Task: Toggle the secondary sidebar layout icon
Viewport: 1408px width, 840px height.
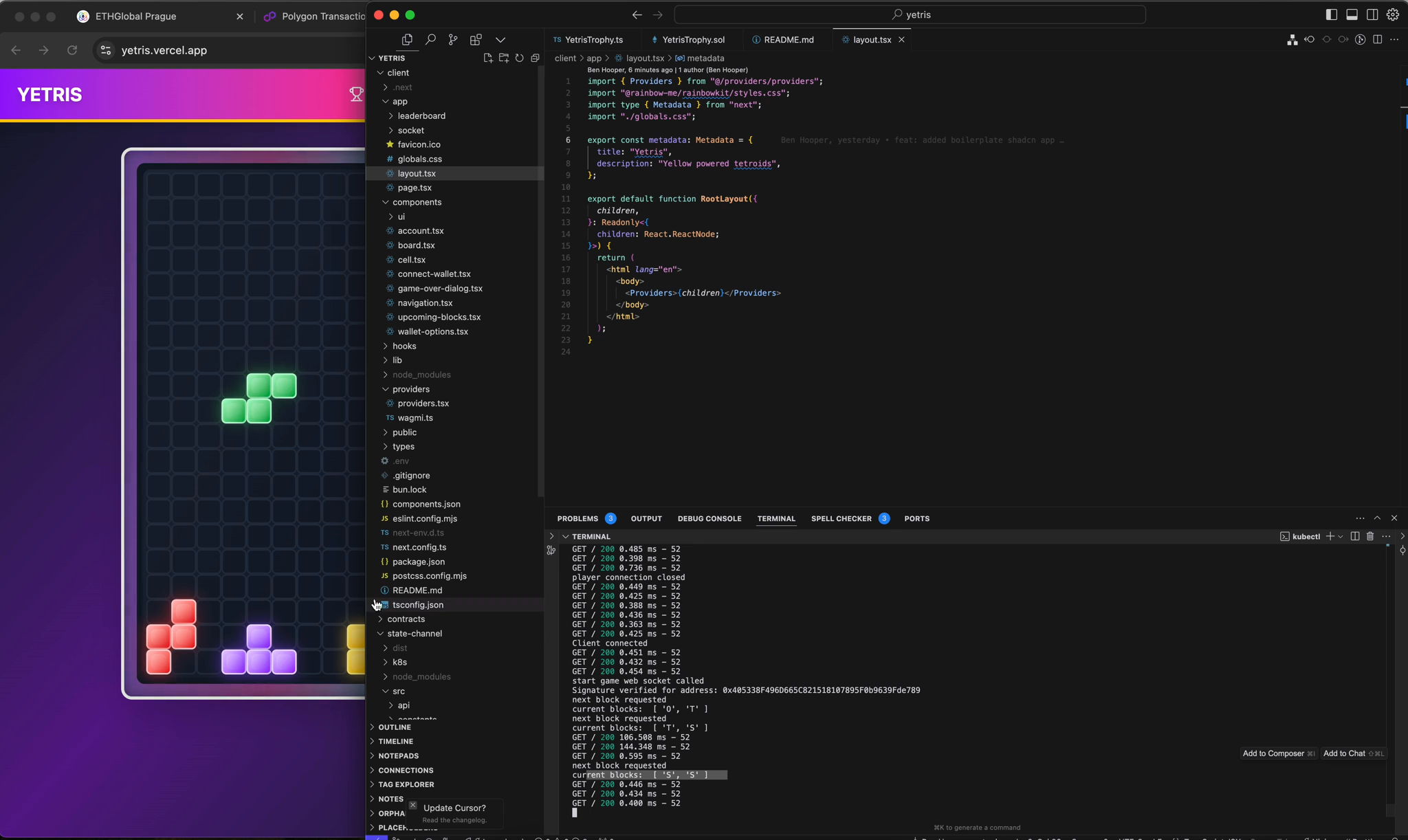Action: pos(1372,14)
